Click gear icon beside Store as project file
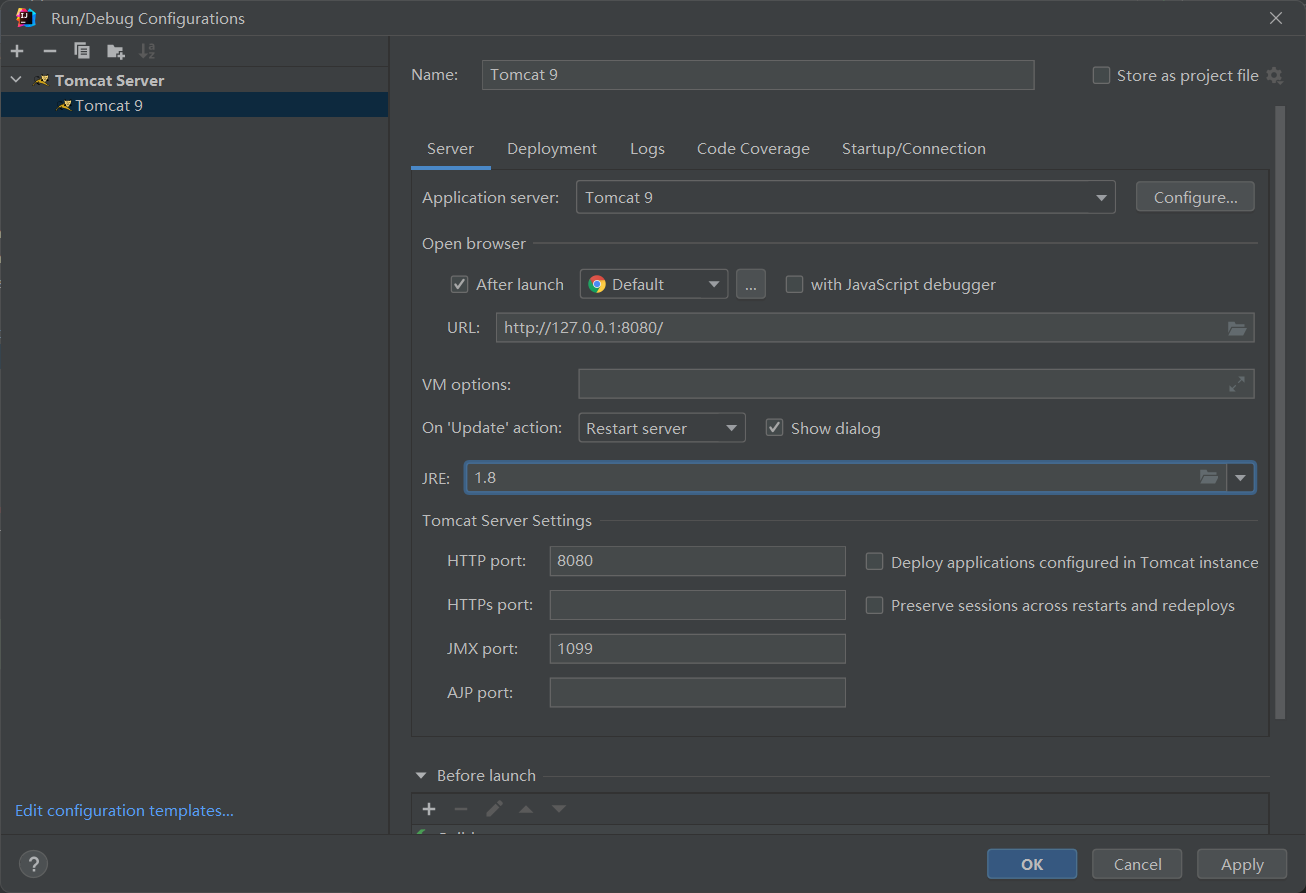The width and height of the screenshot is (1306, 893). tap(1274, 76)
